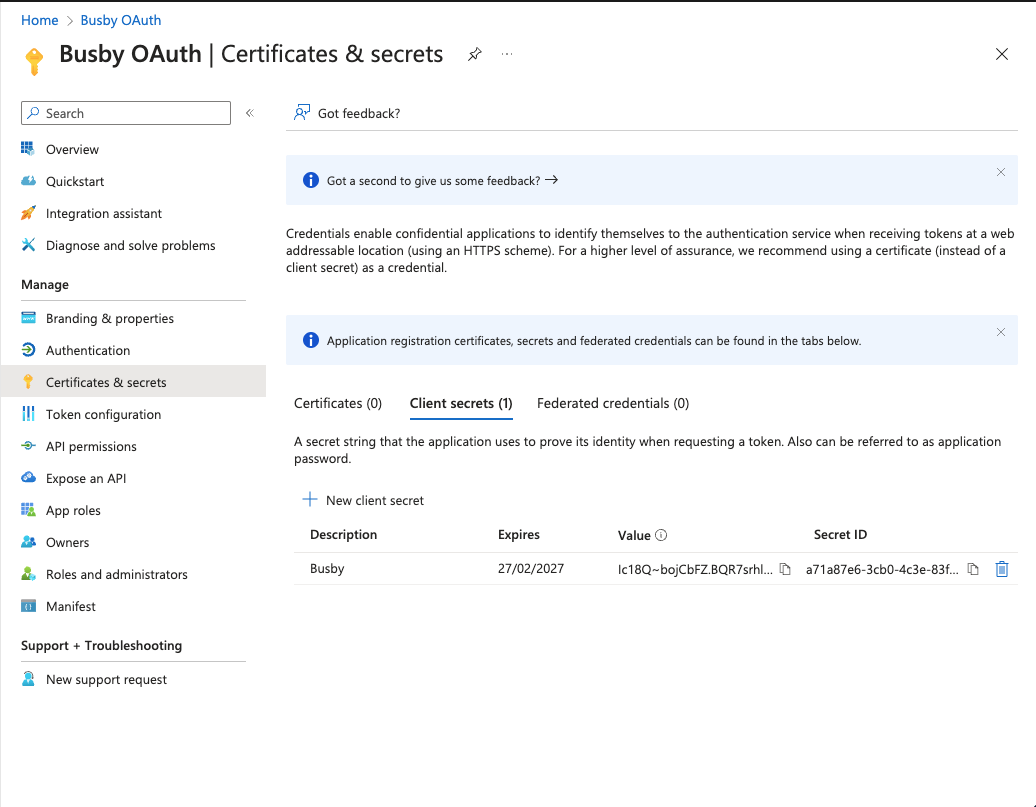The height and width of the screenshot is (807, 1036).
Task: Open Branding & properties
Action: click(x=110, y=319)
